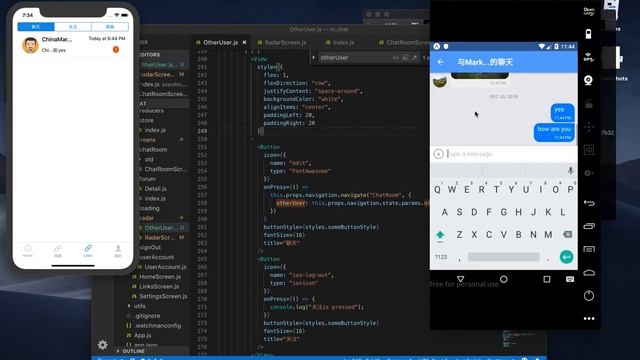The width and height of the screenshot is (640, 360).
Task: Toggle regular expression in find widget
Action: pos(415,58)
